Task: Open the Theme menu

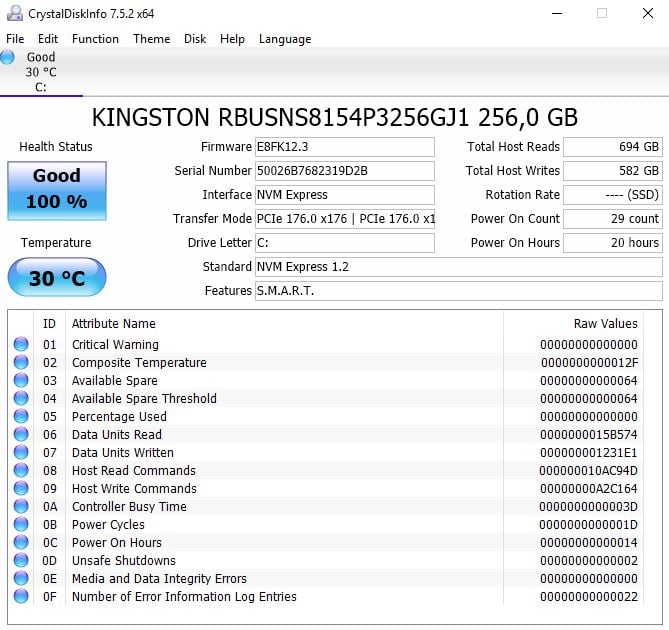Action: [151, 39]
